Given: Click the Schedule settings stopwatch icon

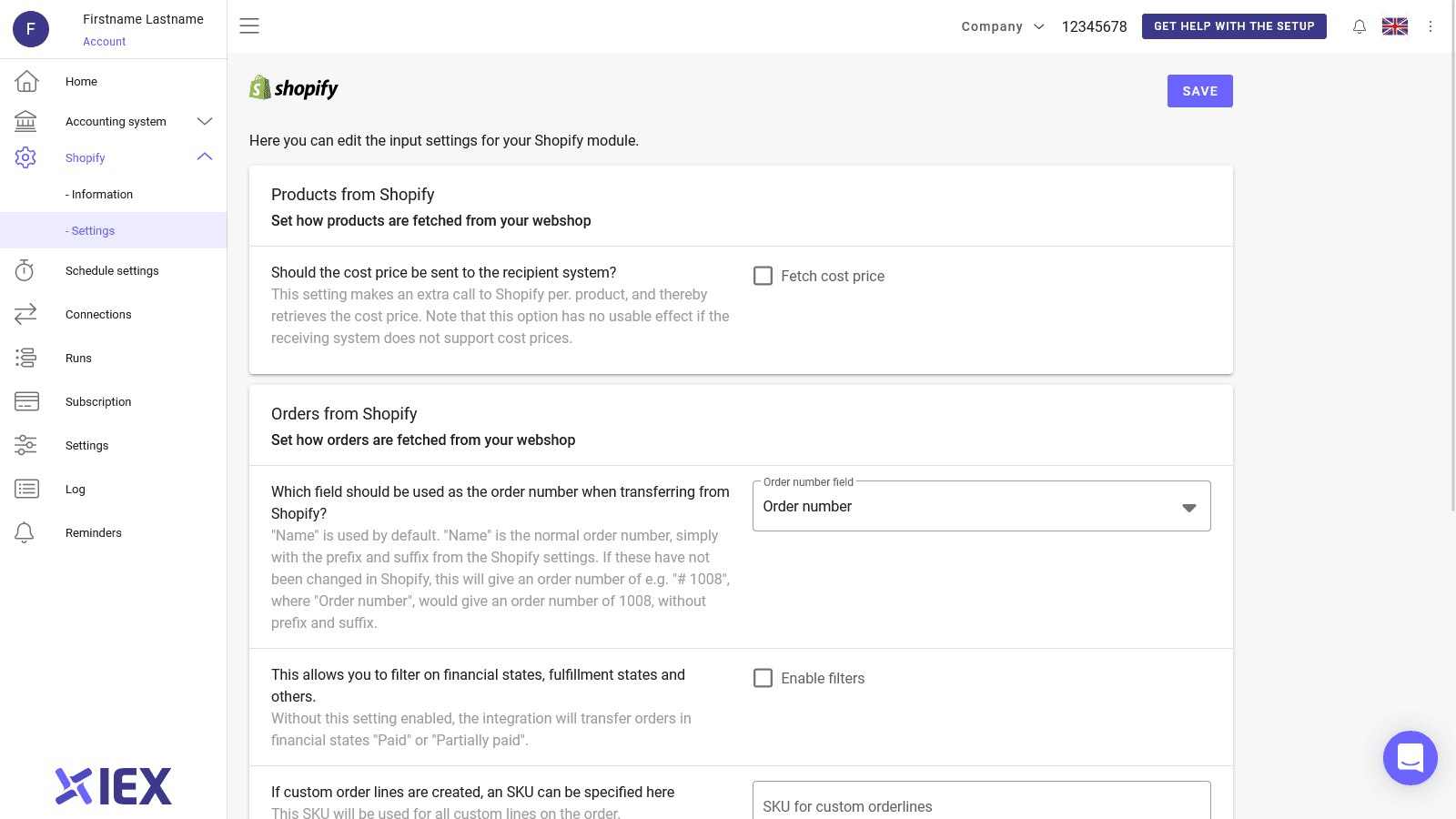Looking at the screenshot, I should point(25,270).
